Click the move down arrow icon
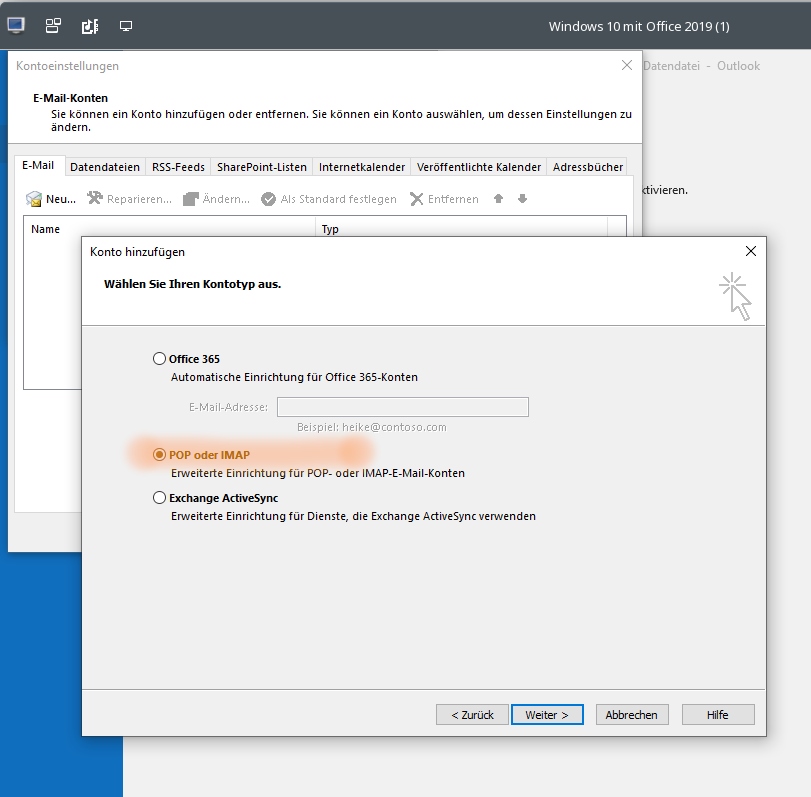The width and height of the screenshot is (811, 797). (522, 199)
